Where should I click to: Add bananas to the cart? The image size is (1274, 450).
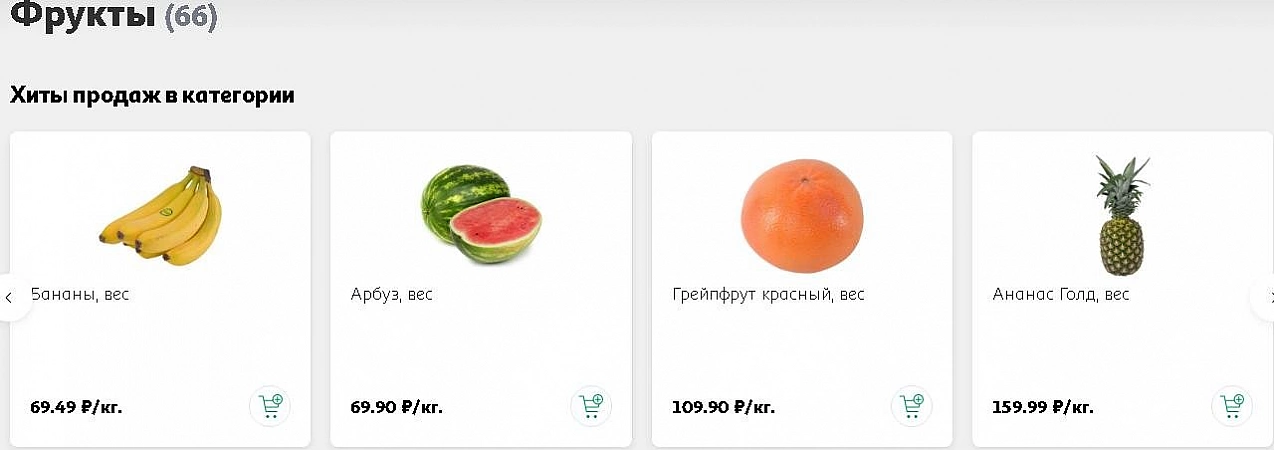270,406
